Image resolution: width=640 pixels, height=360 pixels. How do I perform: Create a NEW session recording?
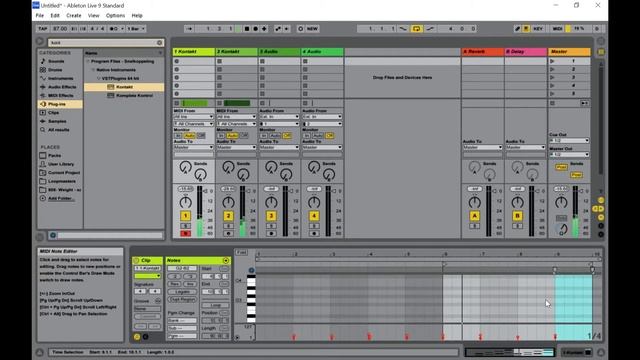[312, 29]
